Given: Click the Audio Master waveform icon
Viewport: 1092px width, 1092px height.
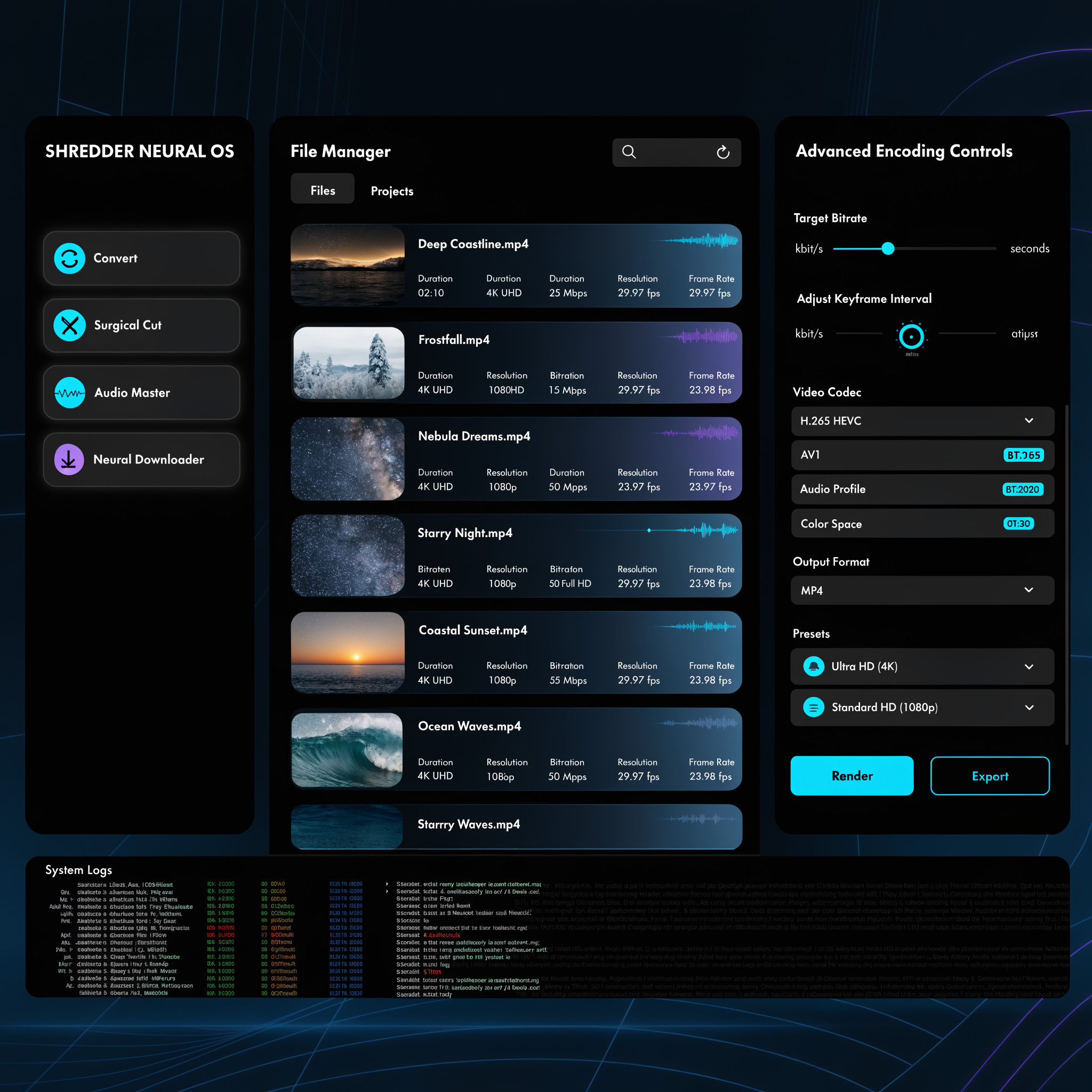Looking at the screenshot, I should 69,393.
